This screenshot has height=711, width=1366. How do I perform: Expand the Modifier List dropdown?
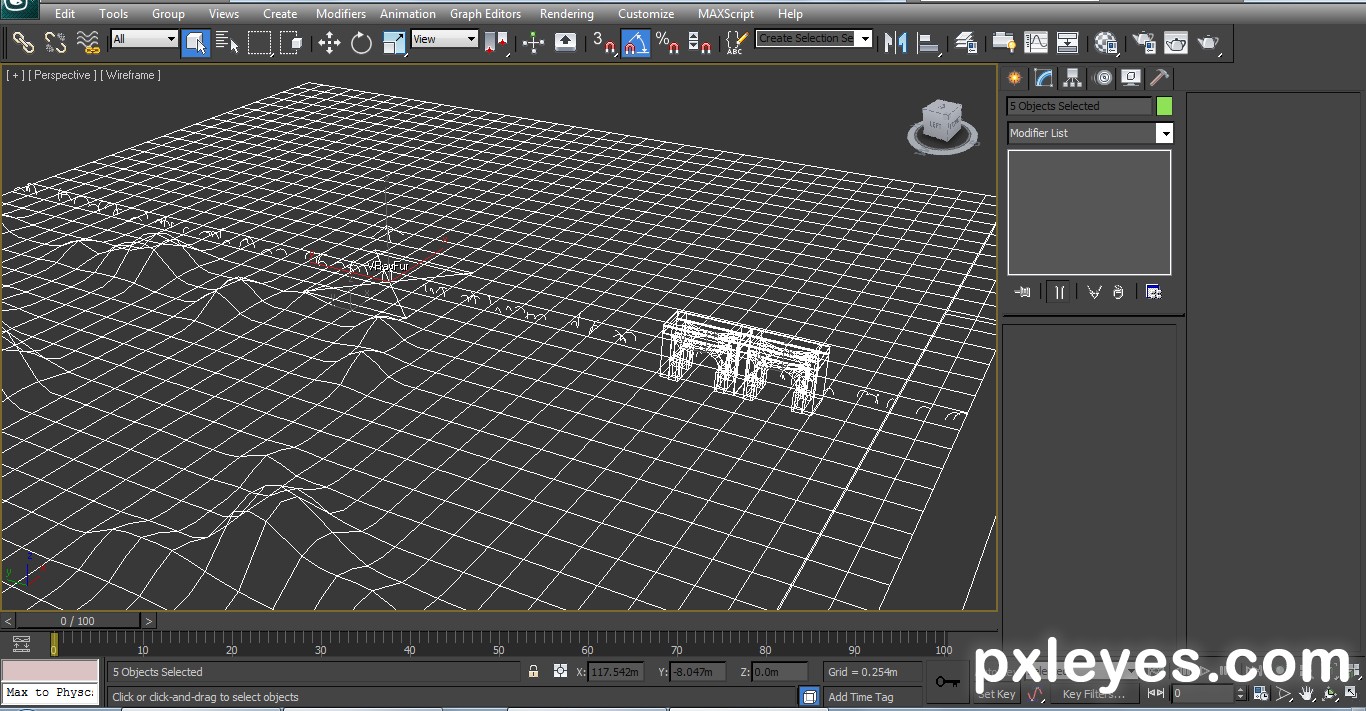point(1164,133)
